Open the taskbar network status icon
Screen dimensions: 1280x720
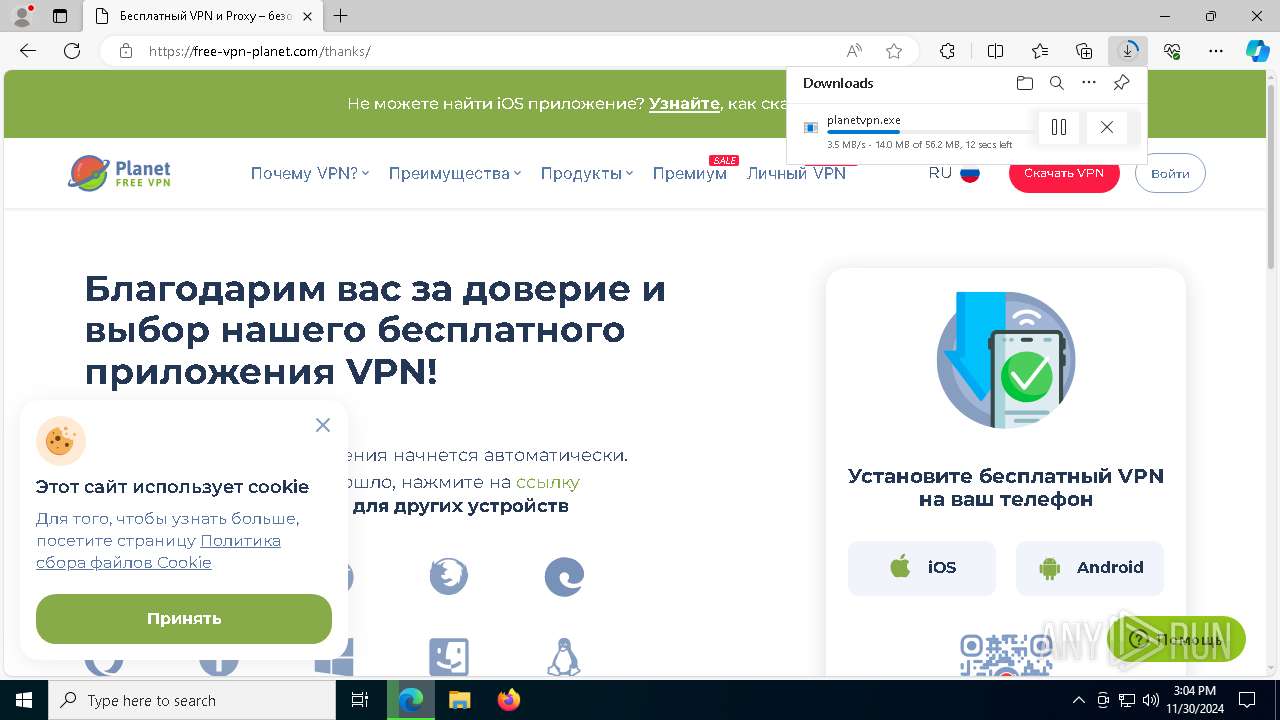tap(1127, 700)
